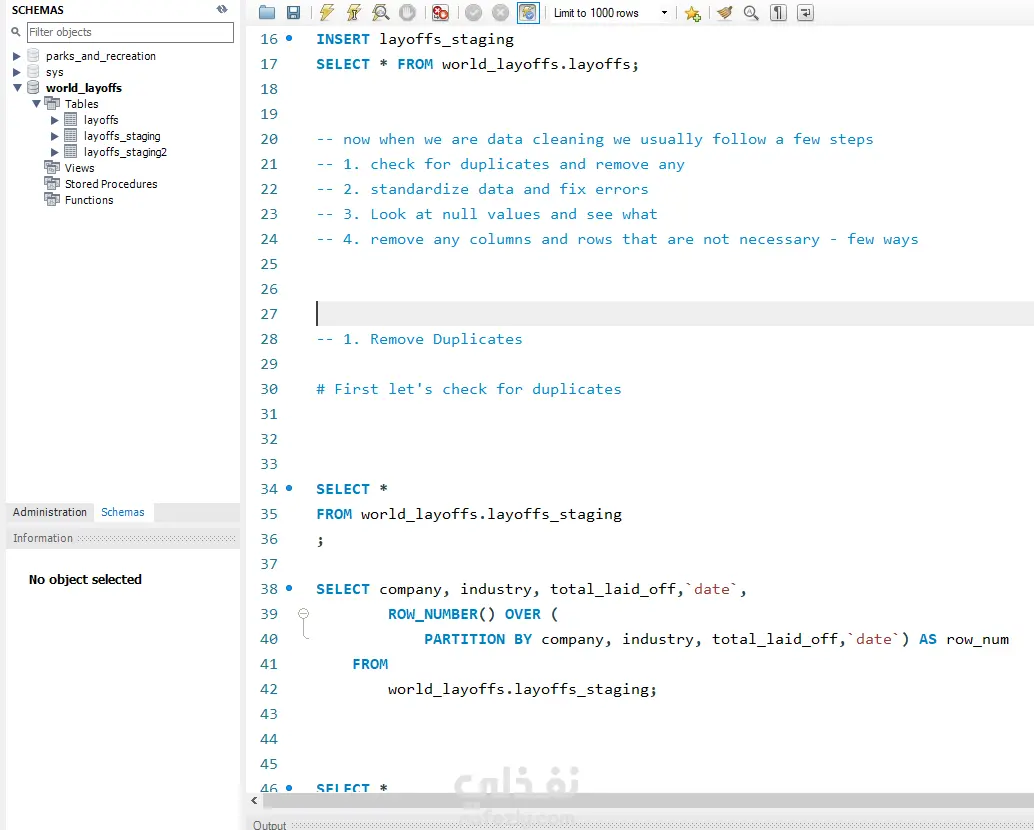Switch to the Schemas tab

click(123, 512)
